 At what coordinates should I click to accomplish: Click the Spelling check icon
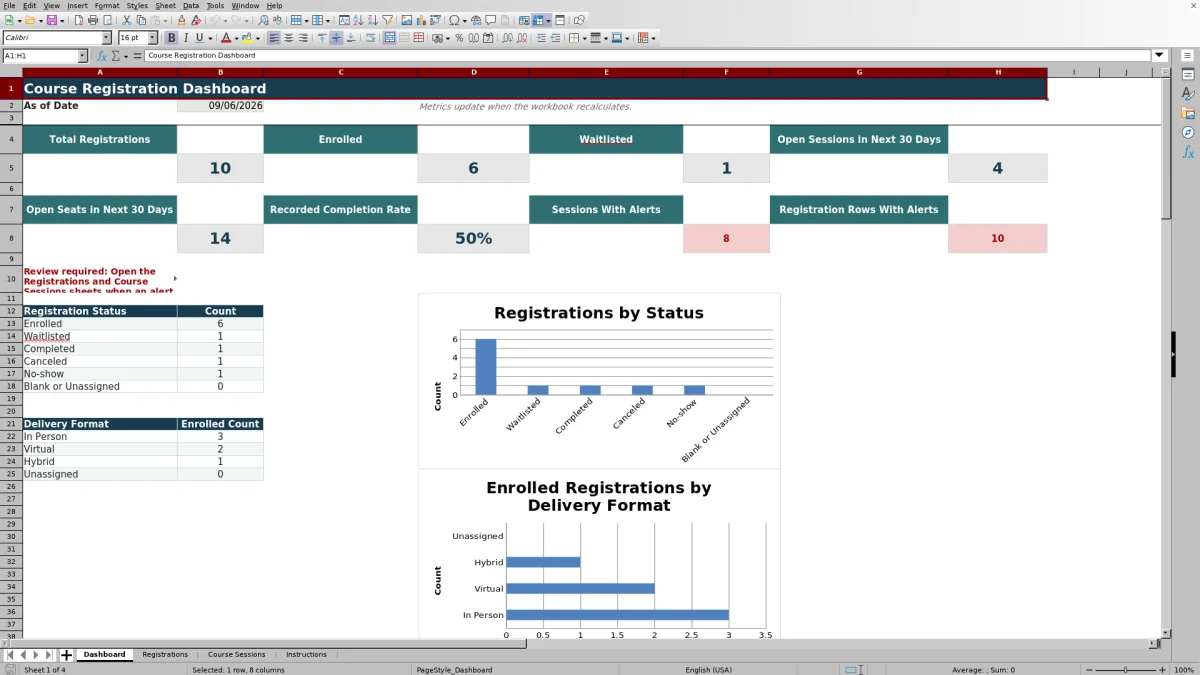[x=277, y=20]
